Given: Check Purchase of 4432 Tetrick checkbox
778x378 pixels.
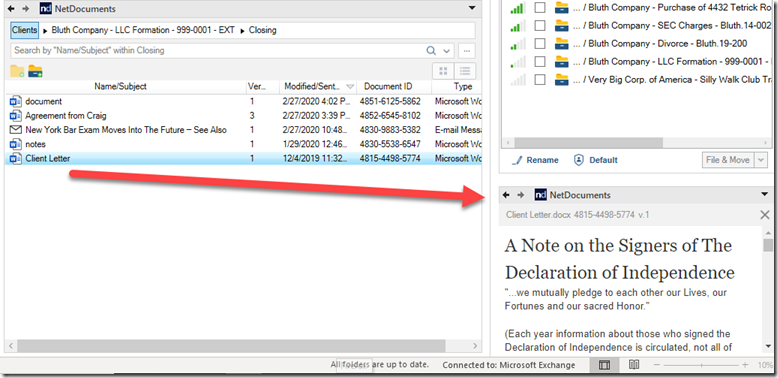Looking at the screenshot, I should point(540,7).
